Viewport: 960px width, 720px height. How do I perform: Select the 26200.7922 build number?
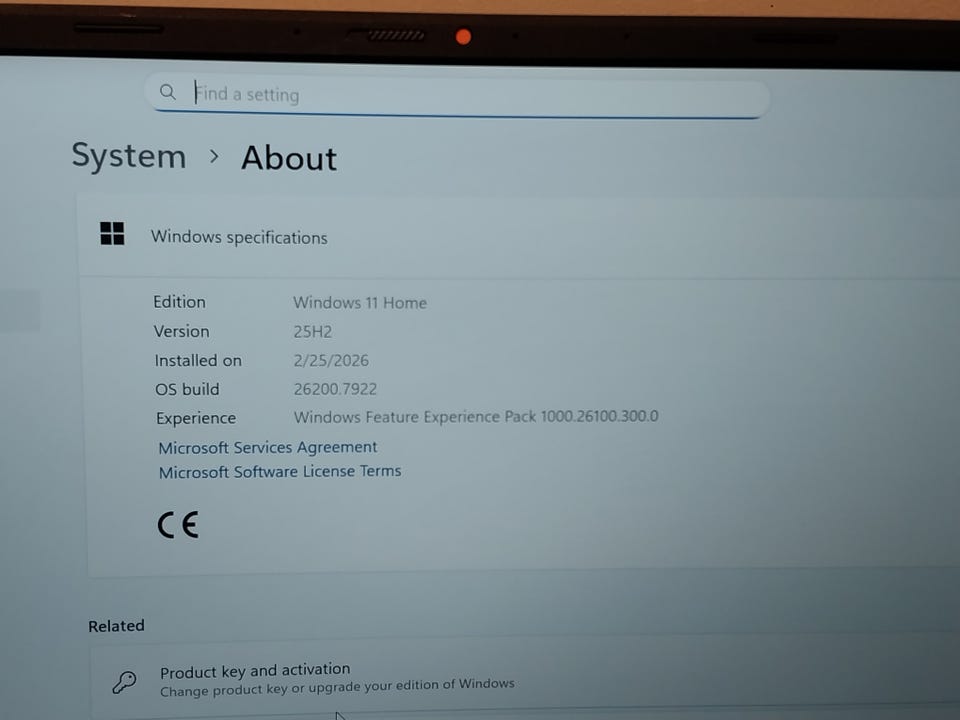[x=336, y=389]
